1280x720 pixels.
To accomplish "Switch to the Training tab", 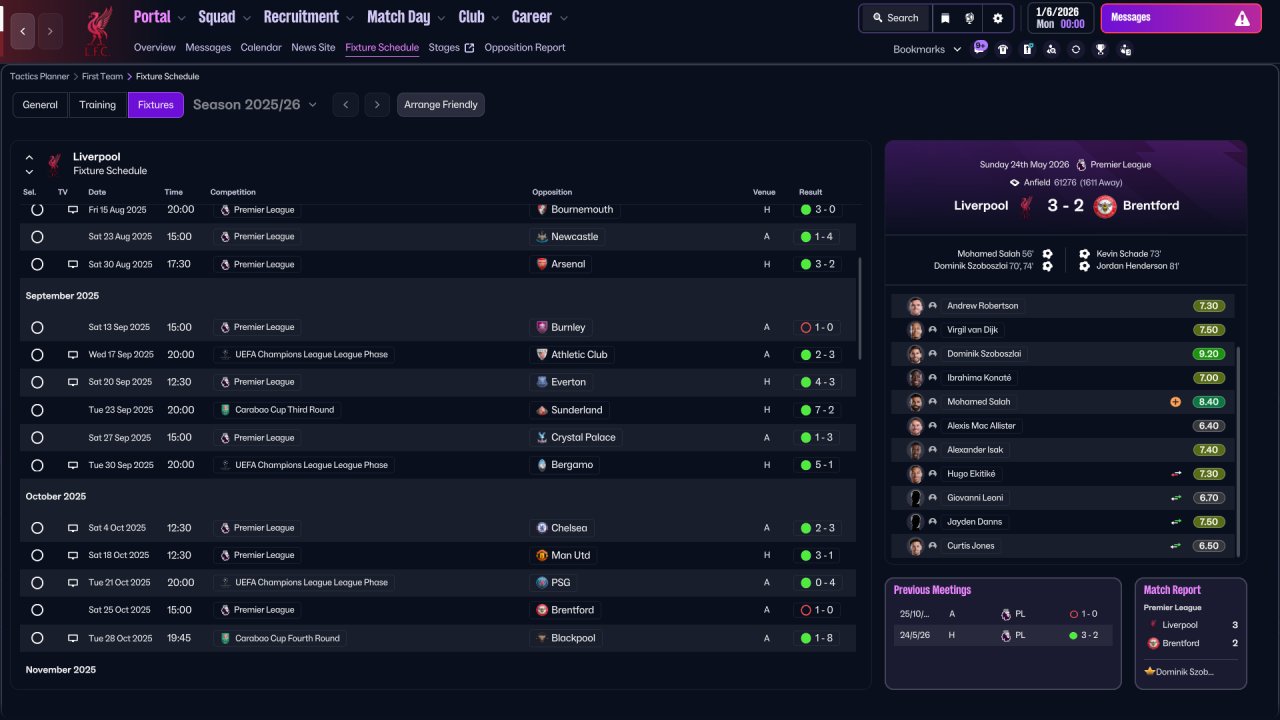I will coord(97,105).
